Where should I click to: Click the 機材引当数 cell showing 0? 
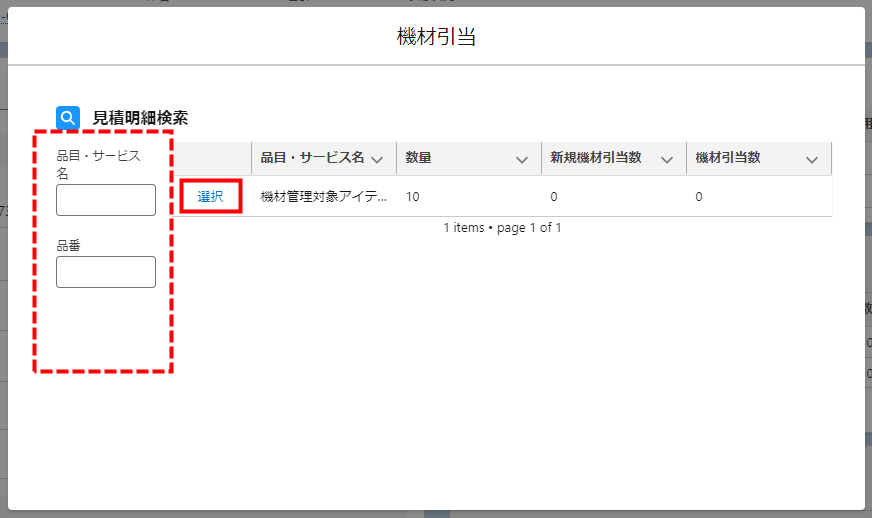[x=699, y=197]
